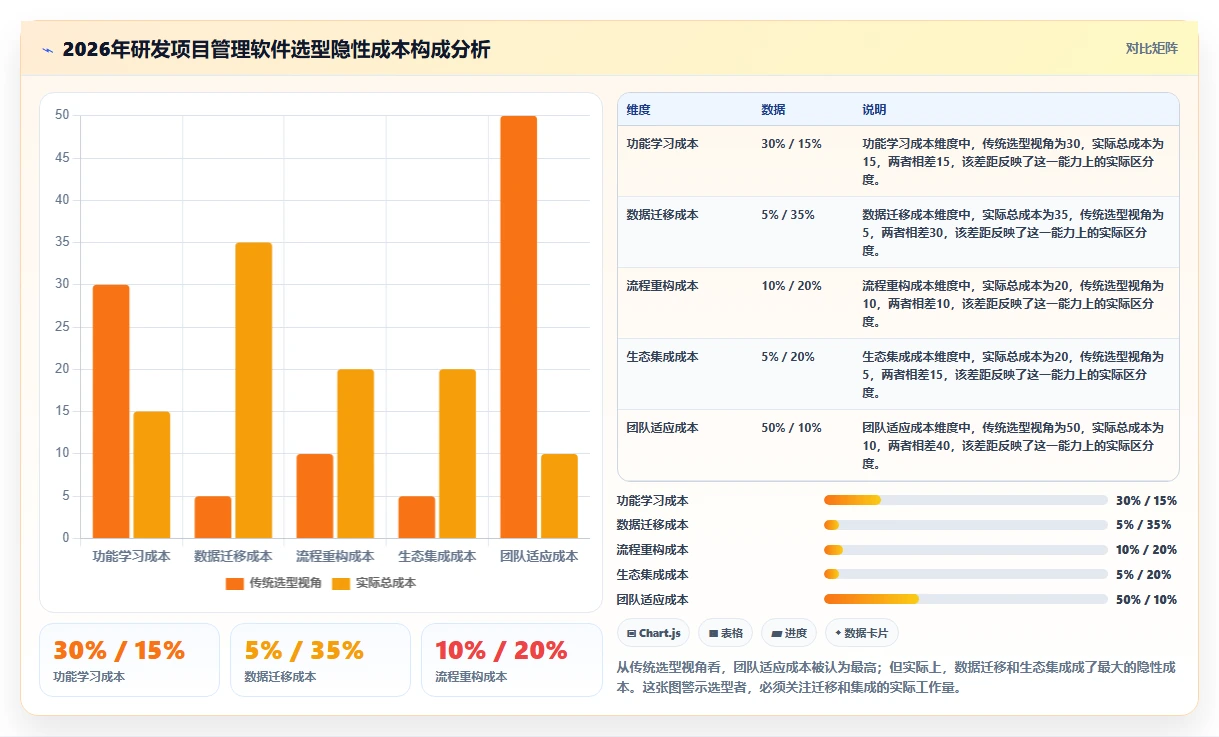This screenshot has width=1219, height=737.
Task: Click the Chart.js chip
Action: [x=654, y=633]
